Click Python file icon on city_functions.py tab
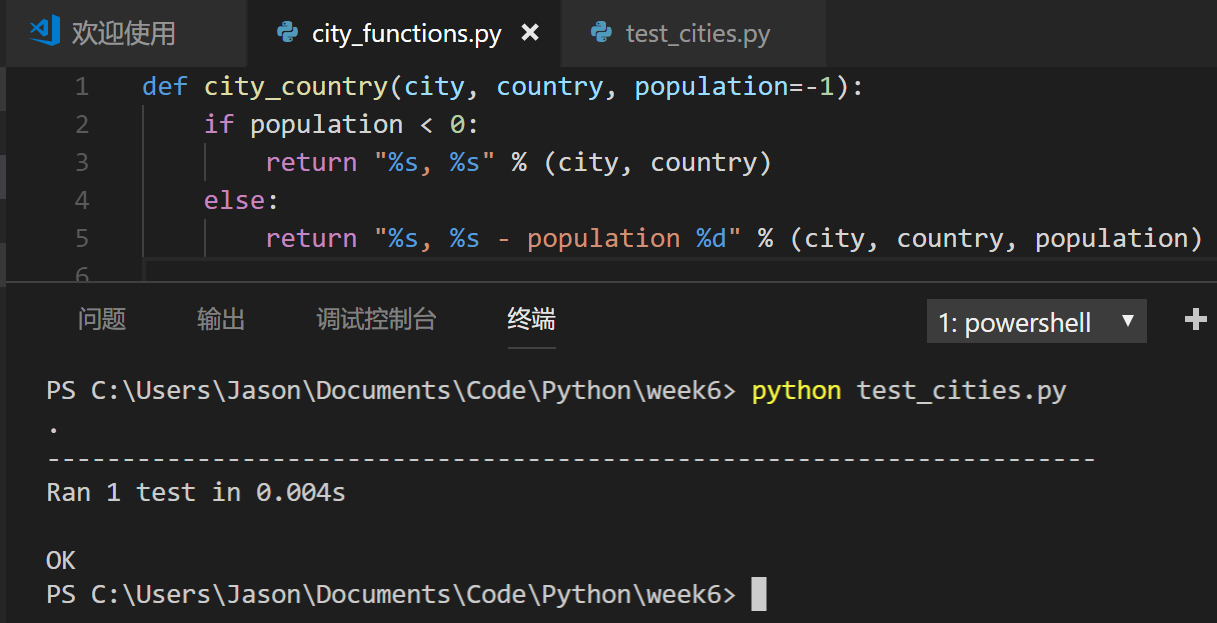The image size is (1217, 623). tap(288, 33)
